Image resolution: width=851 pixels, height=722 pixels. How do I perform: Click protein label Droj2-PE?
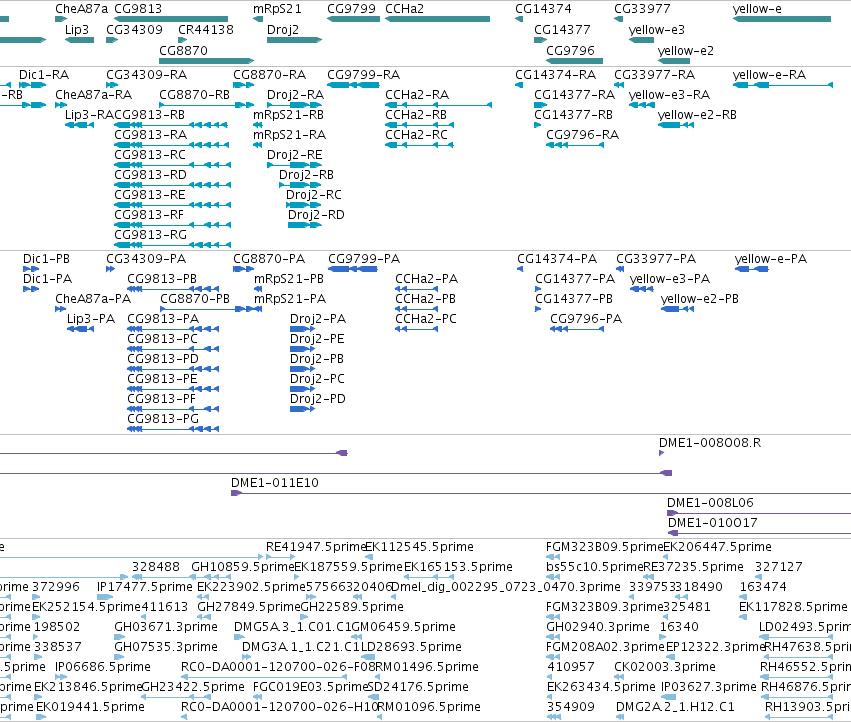(317, 339)
